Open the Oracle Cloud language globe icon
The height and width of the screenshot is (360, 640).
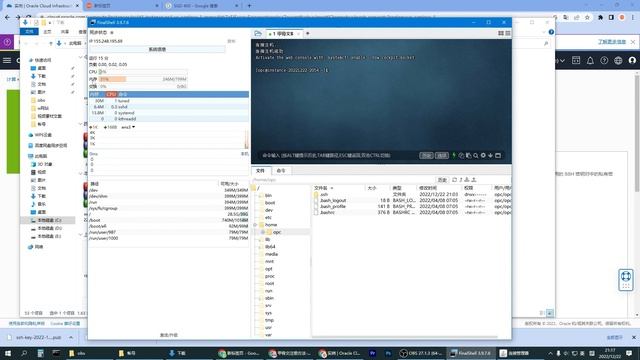pos(618,60)
